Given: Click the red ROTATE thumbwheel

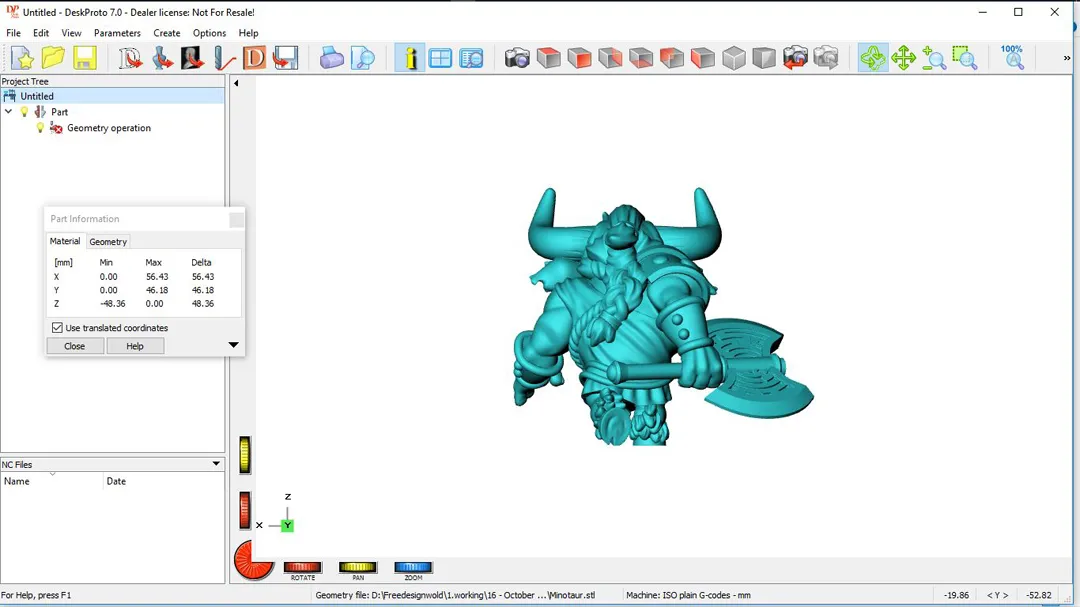Looking at the screenshot, I should coord(302,567).
